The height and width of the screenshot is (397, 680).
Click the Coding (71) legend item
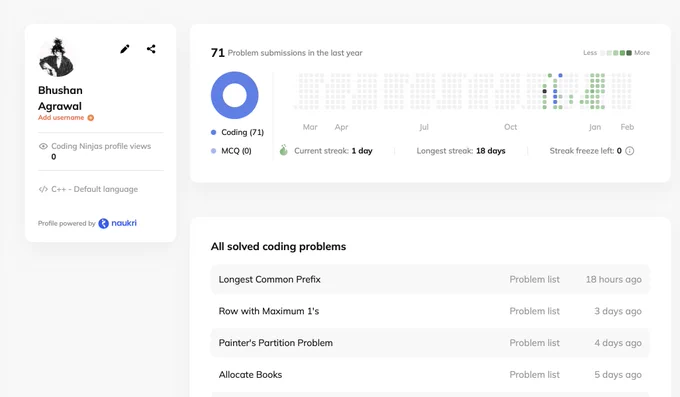click(238, 132)
